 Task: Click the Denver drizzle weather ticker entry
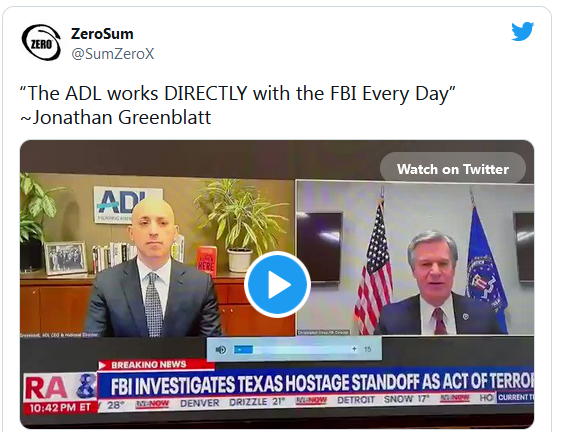[x=232, y=402]
